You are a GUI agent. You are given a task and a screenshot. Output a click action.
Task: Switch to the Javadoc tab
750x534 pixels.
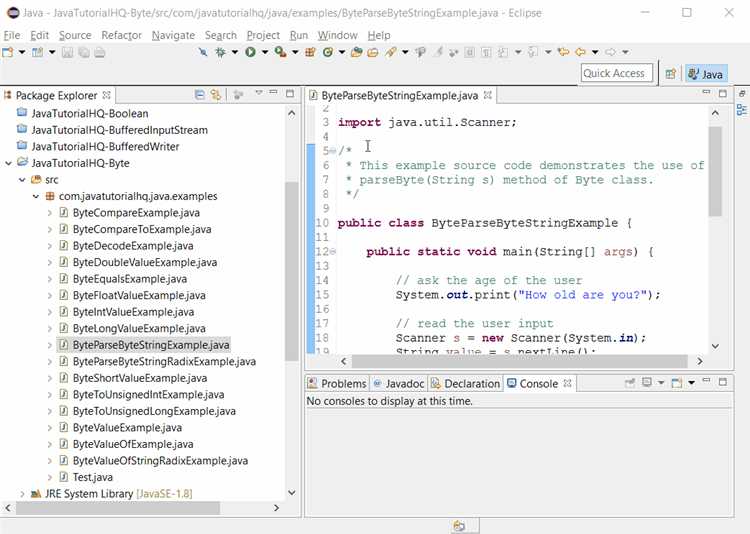click(x=399, y=383)
